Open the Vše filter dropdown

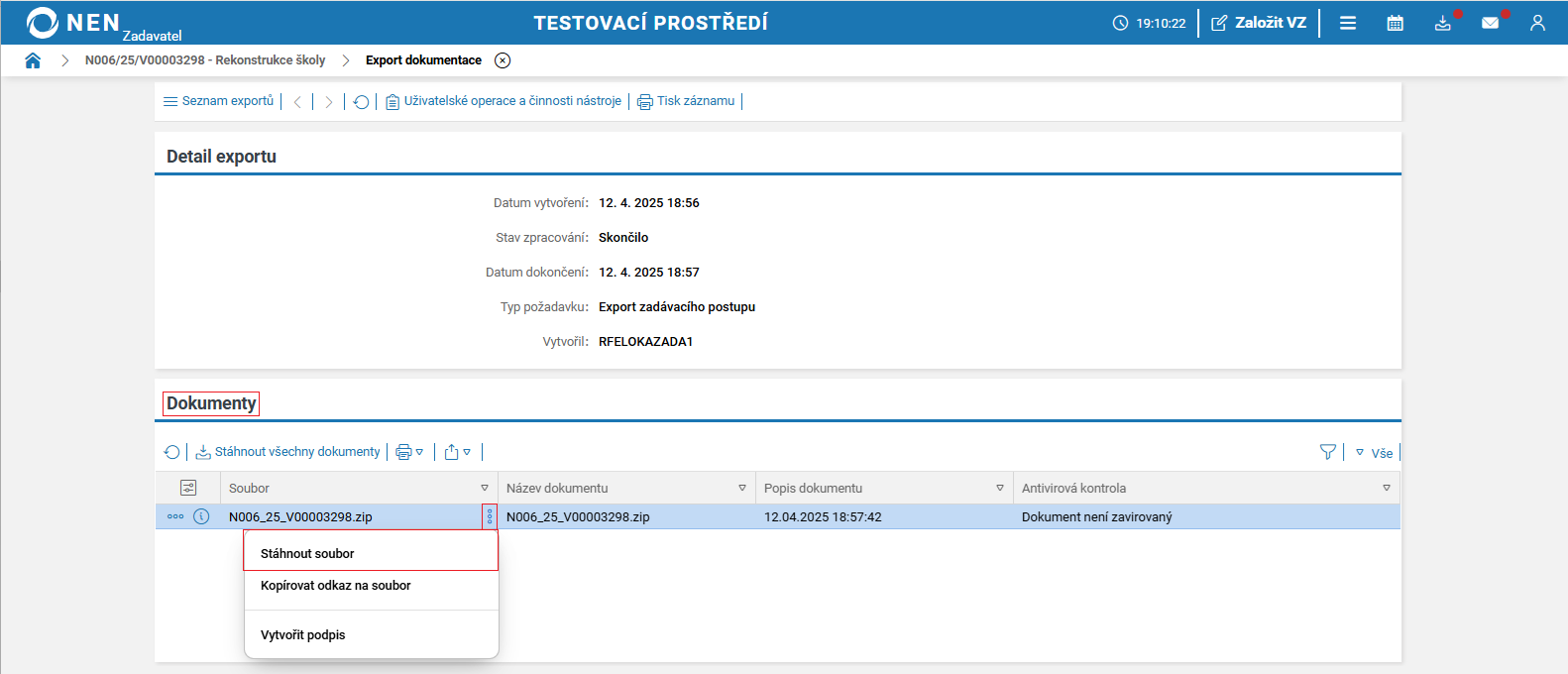1374,453
